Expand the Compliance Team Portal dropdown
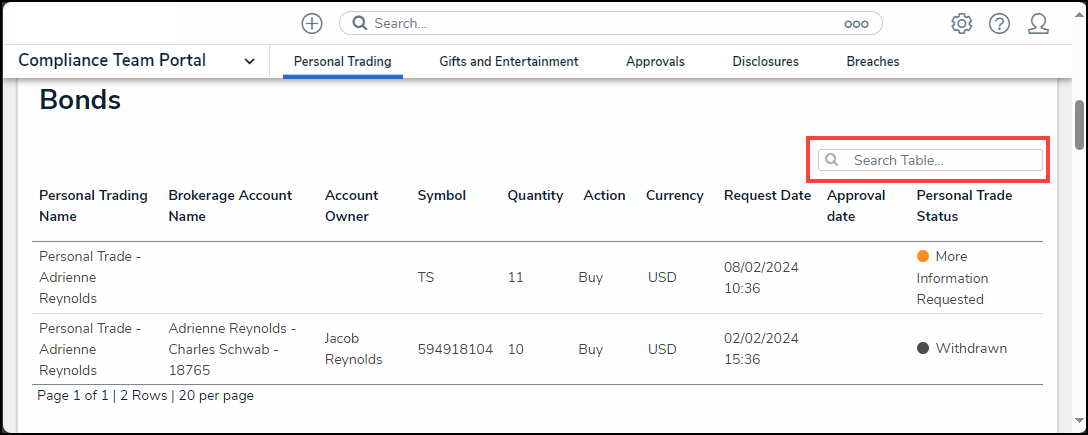The width and height of the screenshot is (1088, 435). pos(249,61)
